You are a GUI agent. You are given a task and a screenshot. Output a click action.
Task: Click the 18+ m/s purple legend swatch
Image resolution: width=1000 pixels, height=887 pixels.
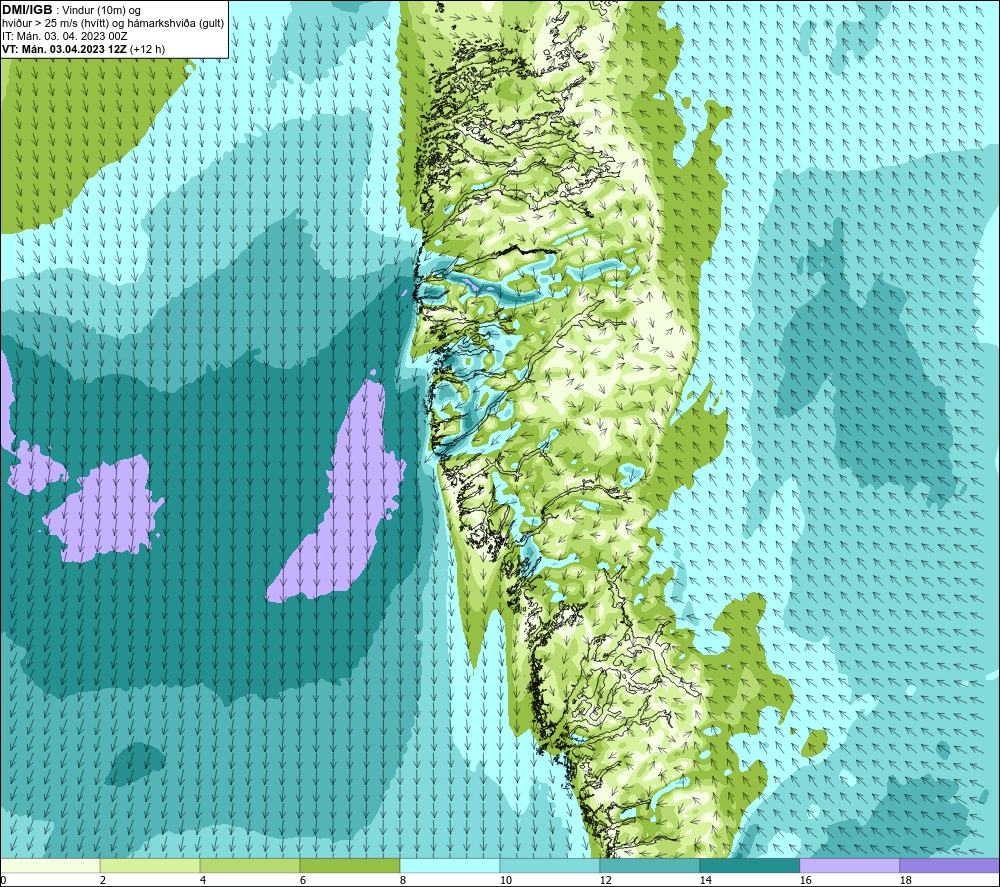pos(950,865)
